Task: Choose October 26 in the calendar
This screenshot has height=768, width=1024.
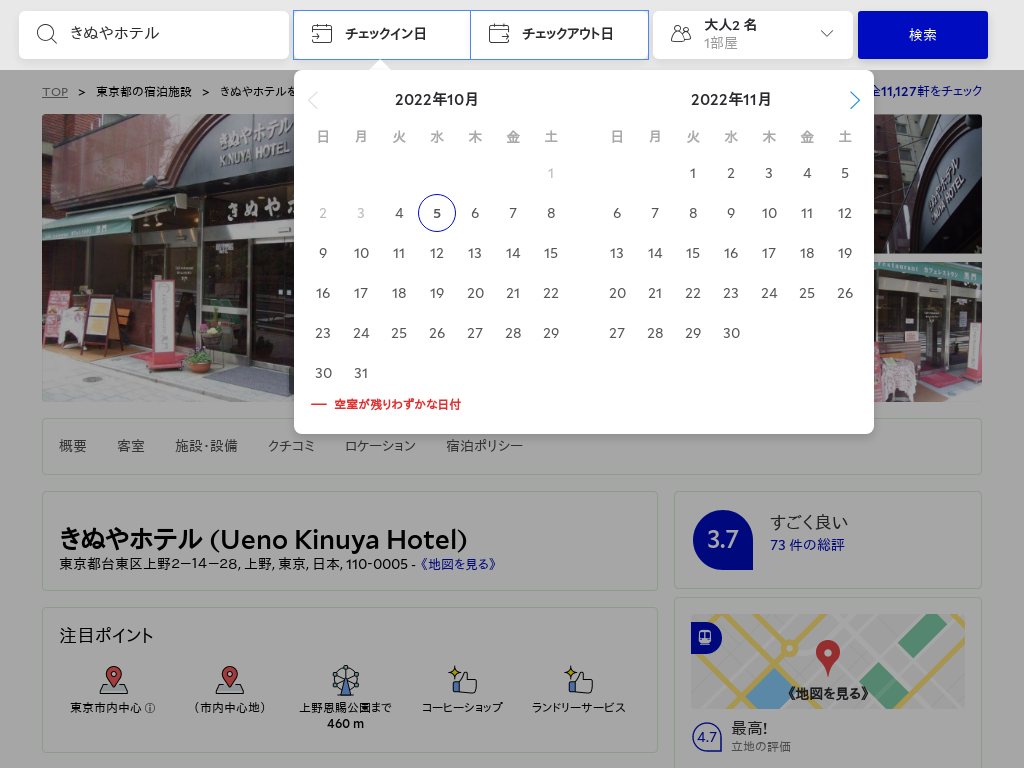Action: (437, 333)
